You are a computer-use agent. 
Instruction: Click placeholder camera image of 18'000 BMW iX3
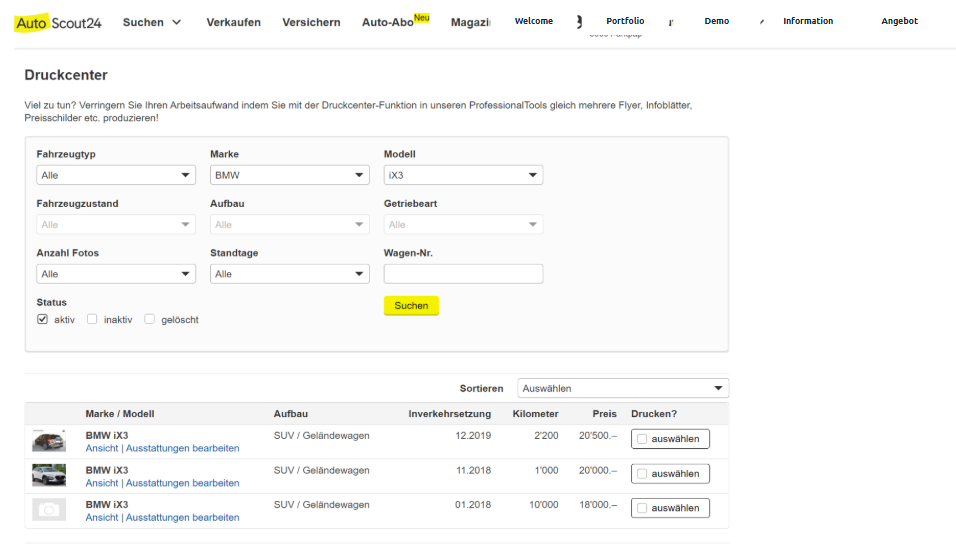point(49,509)
